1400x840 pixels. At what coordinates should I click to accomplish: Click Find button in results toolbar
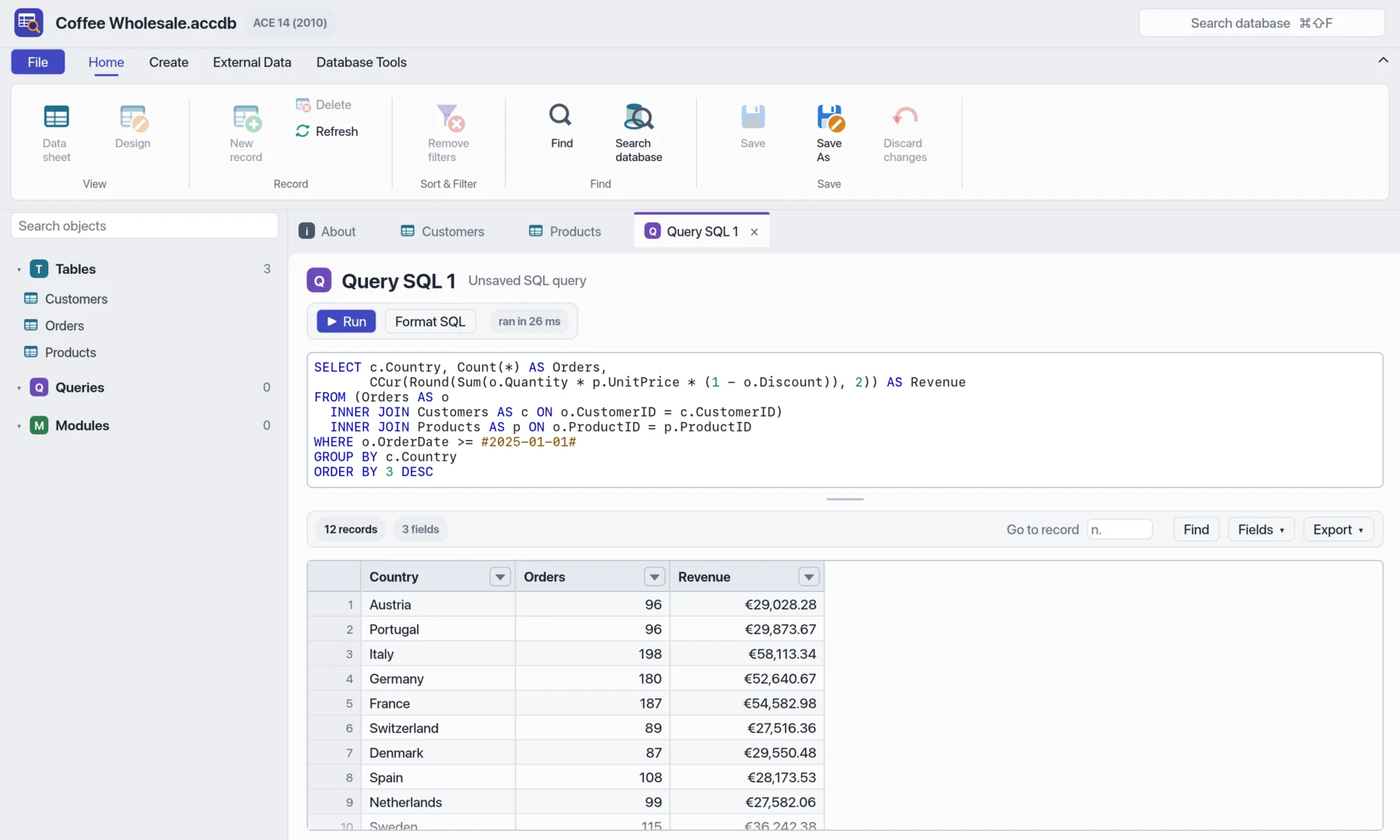1196,530
